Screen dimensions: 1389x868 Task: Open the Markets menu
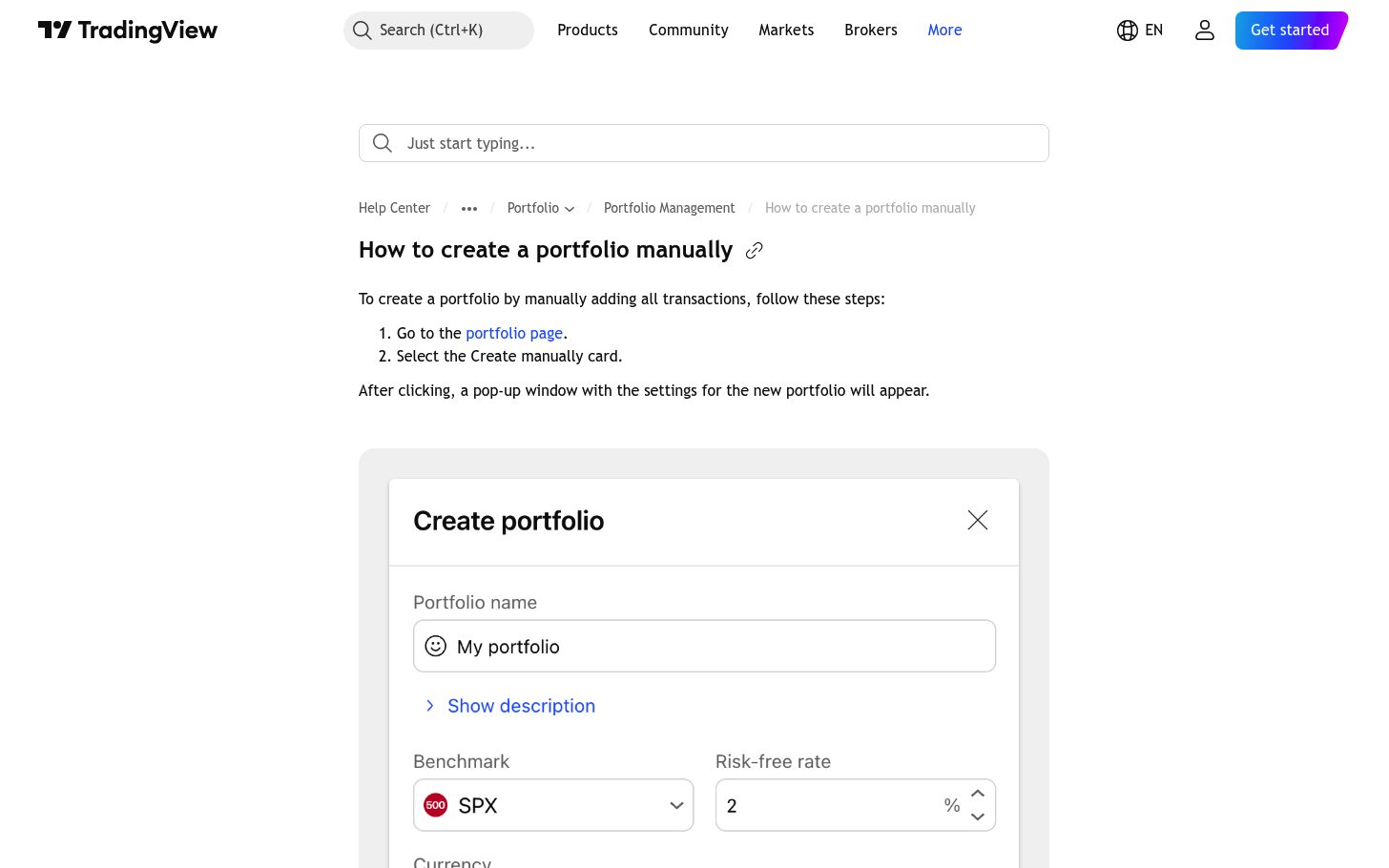tap(786, 31)
